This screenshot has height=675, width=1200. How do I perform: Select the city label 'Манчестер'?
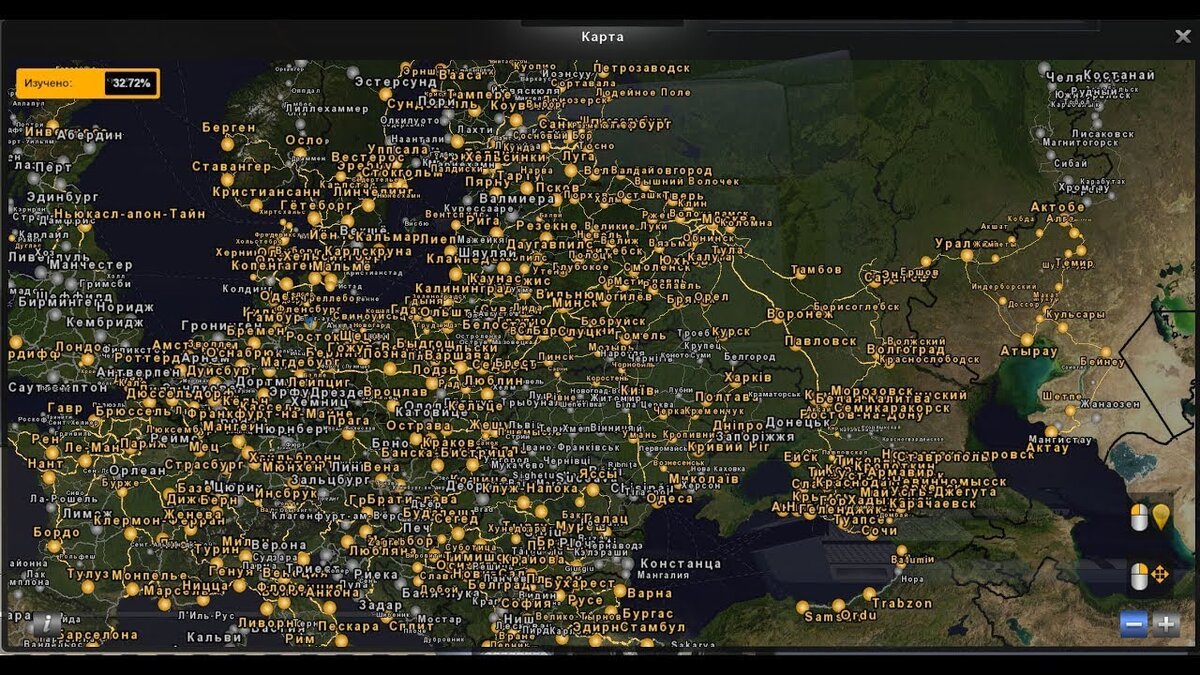90,265
